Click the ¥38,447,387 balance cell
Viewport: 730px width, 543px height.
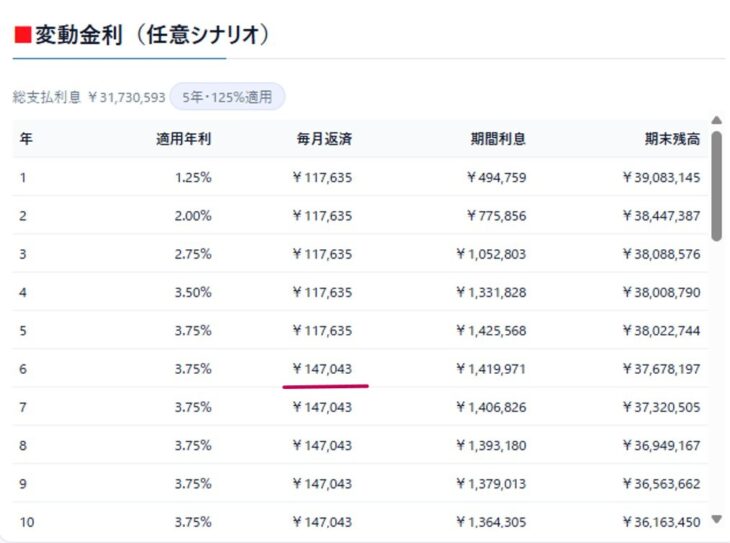662,216
